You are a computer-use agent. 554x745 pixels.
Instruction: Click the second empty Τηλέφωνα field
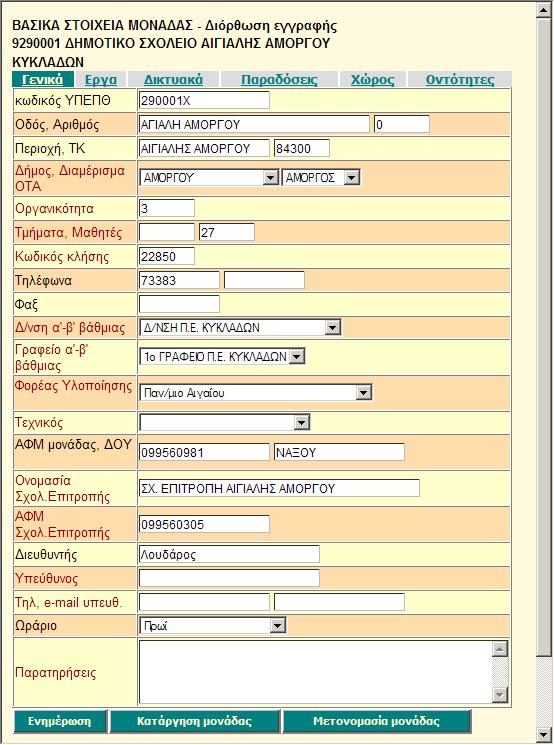point(264,280)
